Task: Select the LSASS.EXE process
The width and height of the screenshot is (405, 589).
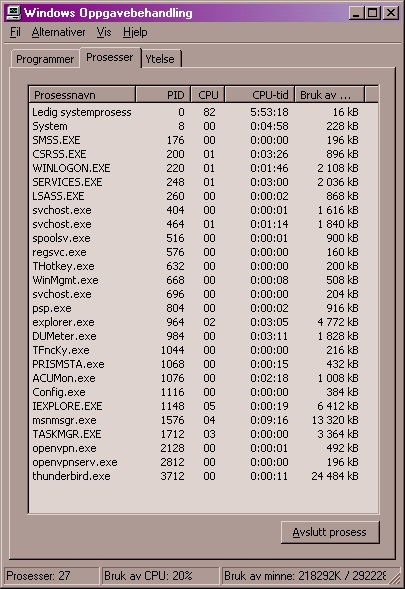Action: (x=203, y=196)
